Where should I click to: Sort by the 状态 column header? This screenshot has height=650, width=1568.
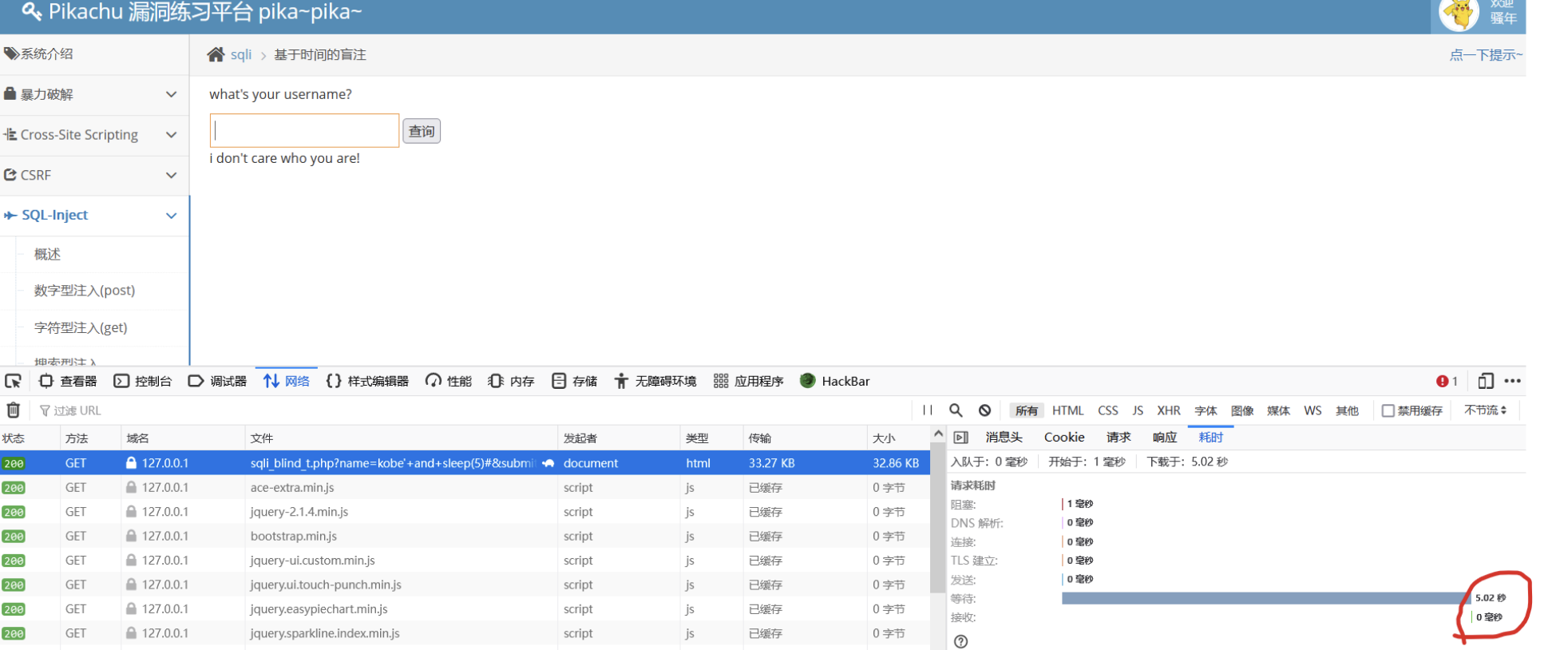[x=30, y=438]
